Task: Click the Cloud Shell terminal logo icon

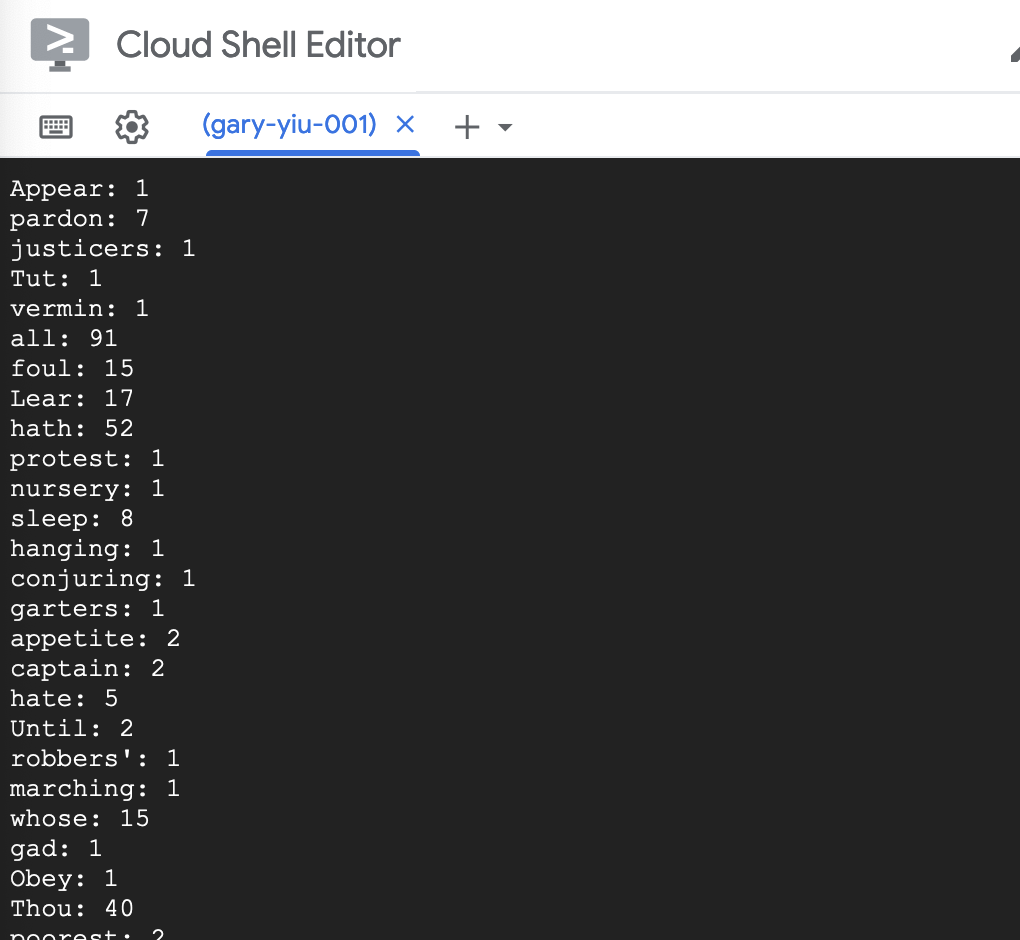Action: pyautogui.click(x=60, y=44)
